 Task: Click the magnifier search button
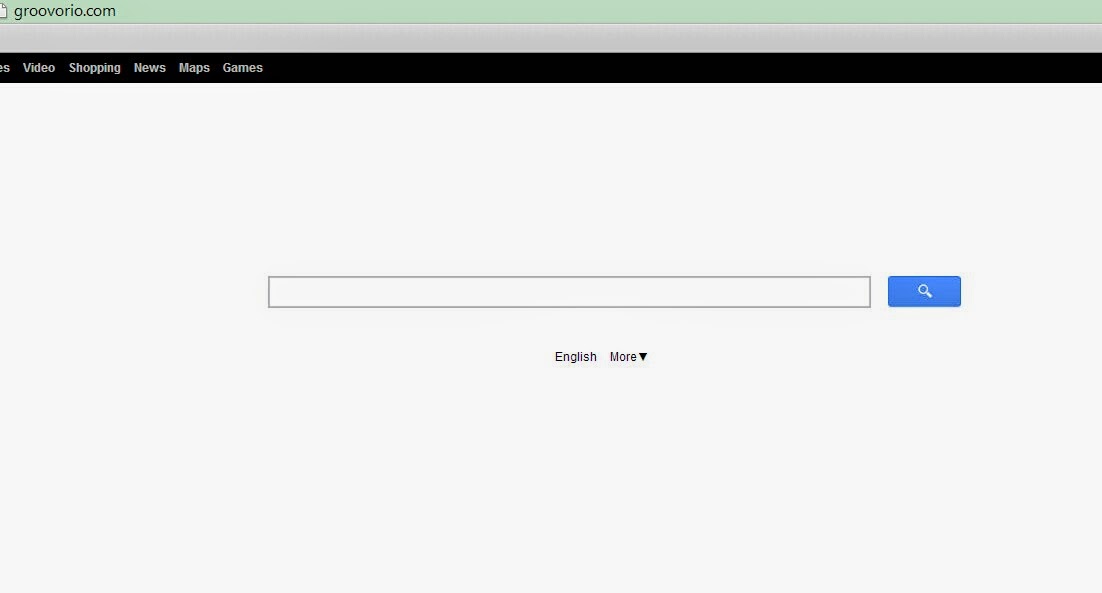tap(923, 291)
